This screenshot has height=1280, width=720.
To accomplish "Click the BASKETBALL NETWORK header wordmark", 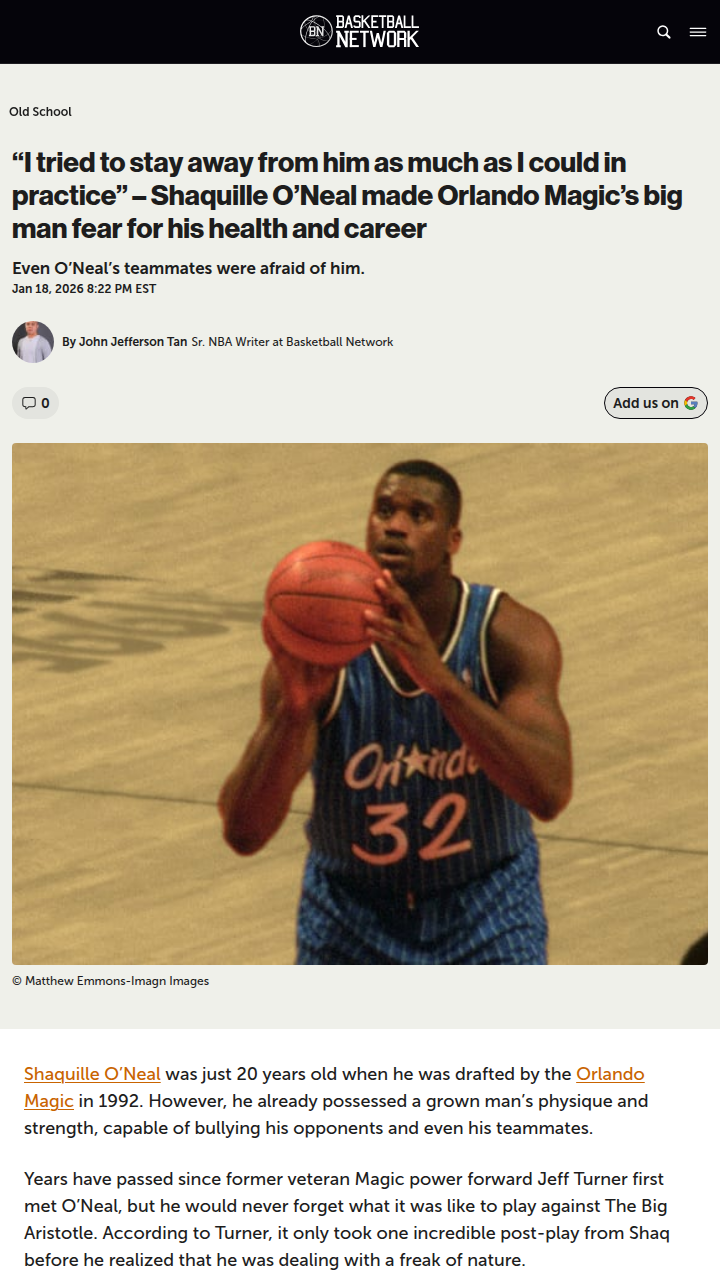I will click(377, 31).
